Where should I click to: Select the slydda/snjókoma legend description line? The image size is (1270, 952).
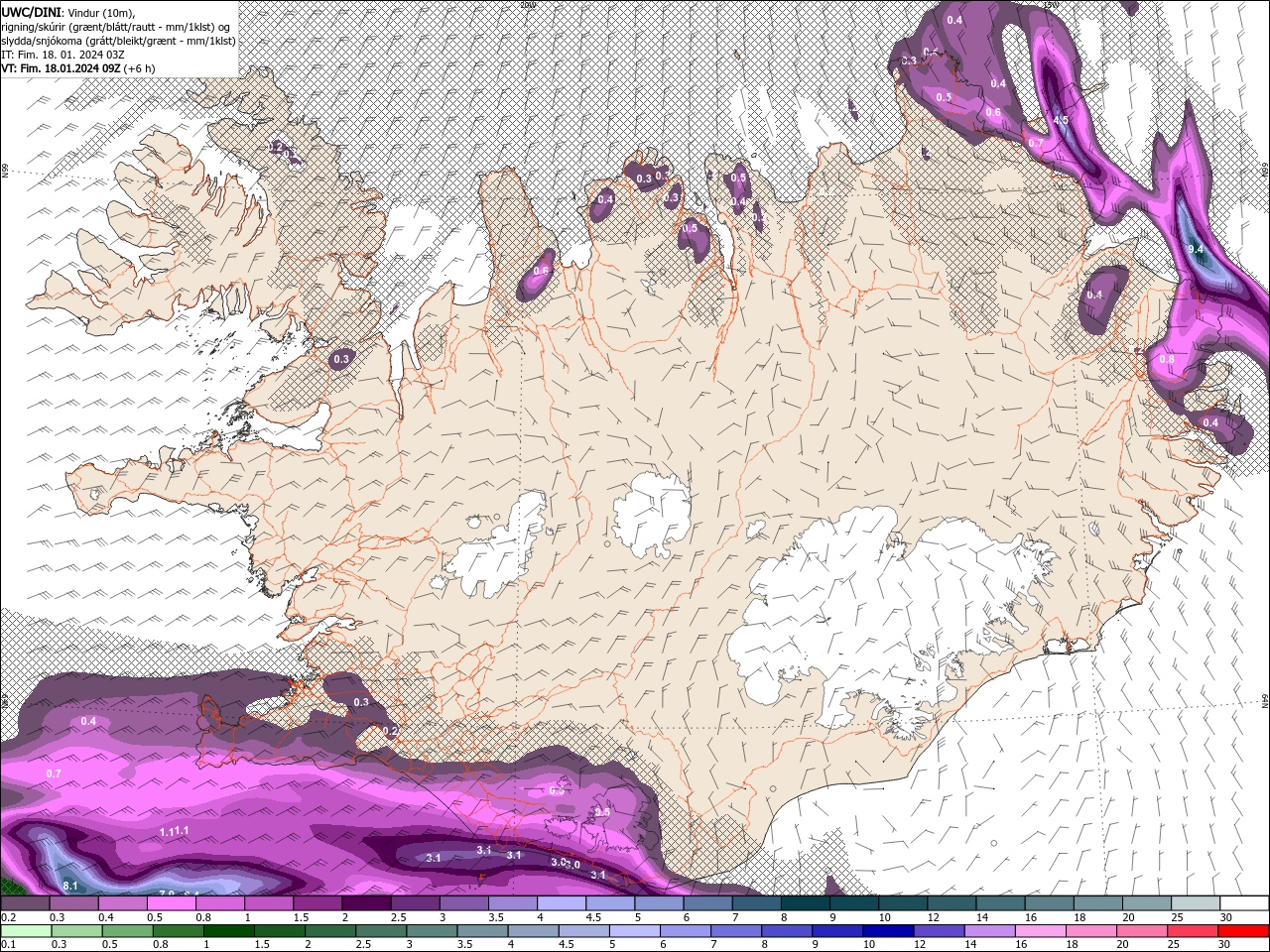tap(118, 41)
